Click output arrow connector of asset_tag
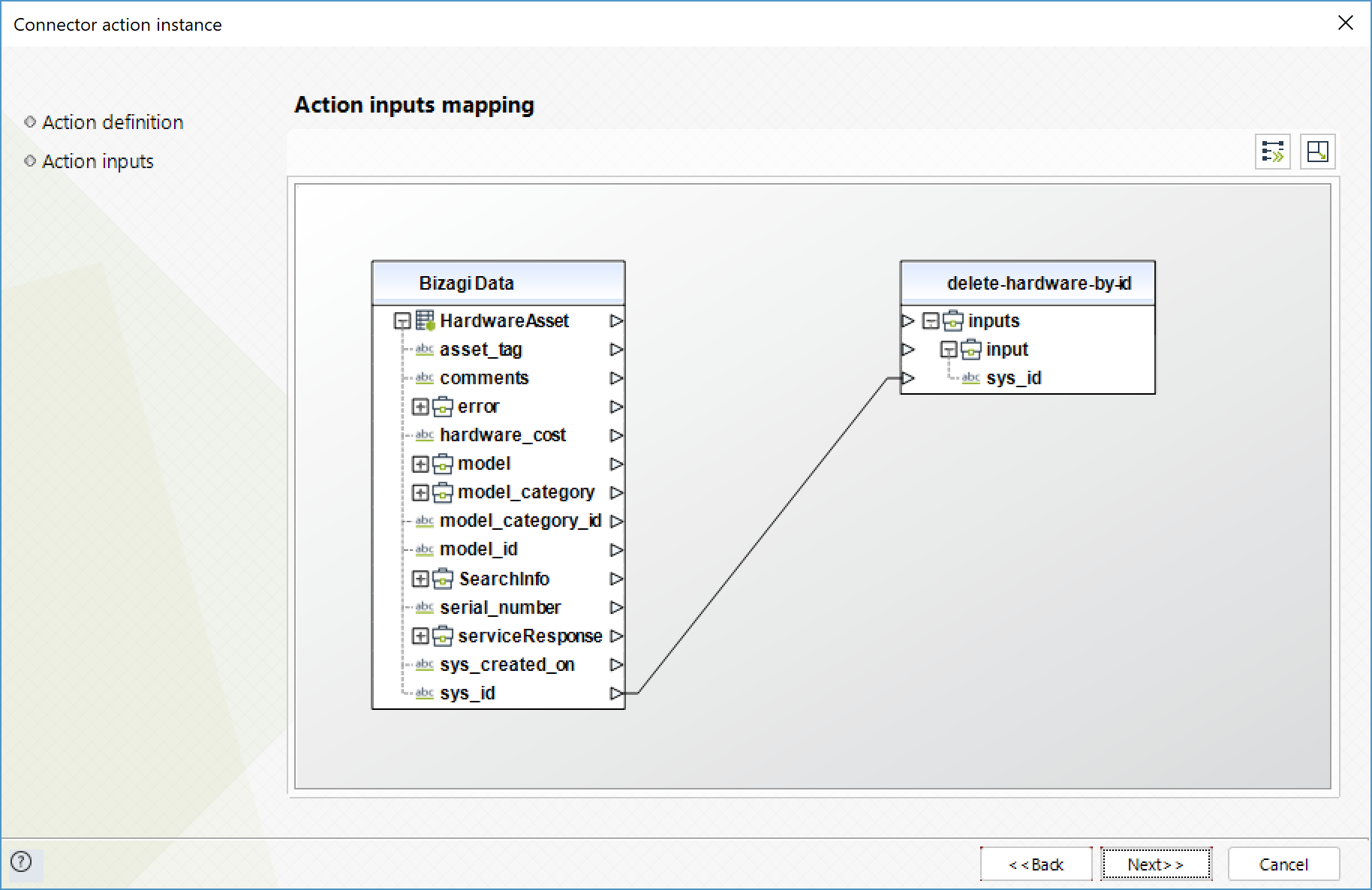 [616, 350]
